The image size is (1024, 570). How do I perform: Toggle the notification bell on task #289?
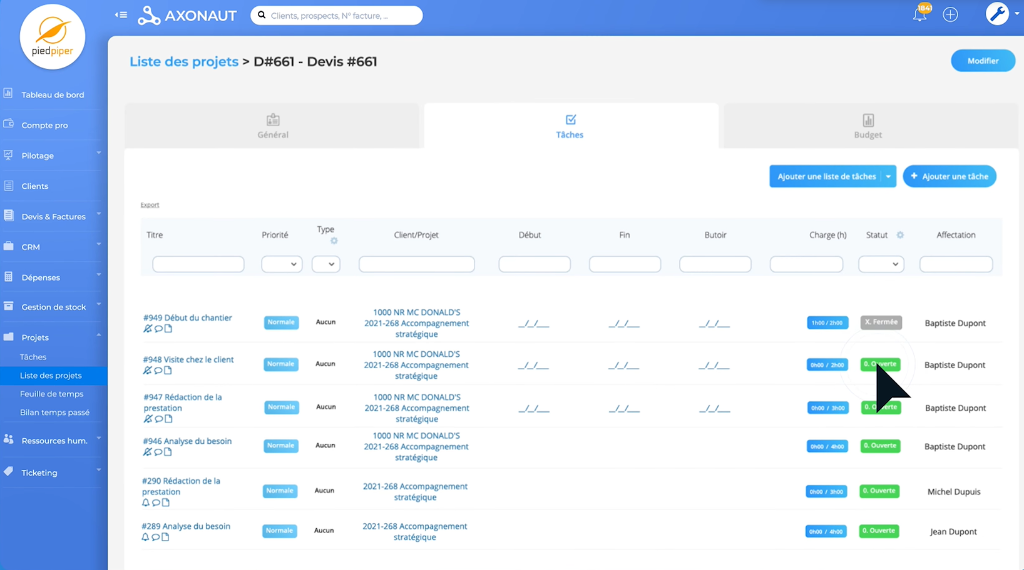point(146,537)
